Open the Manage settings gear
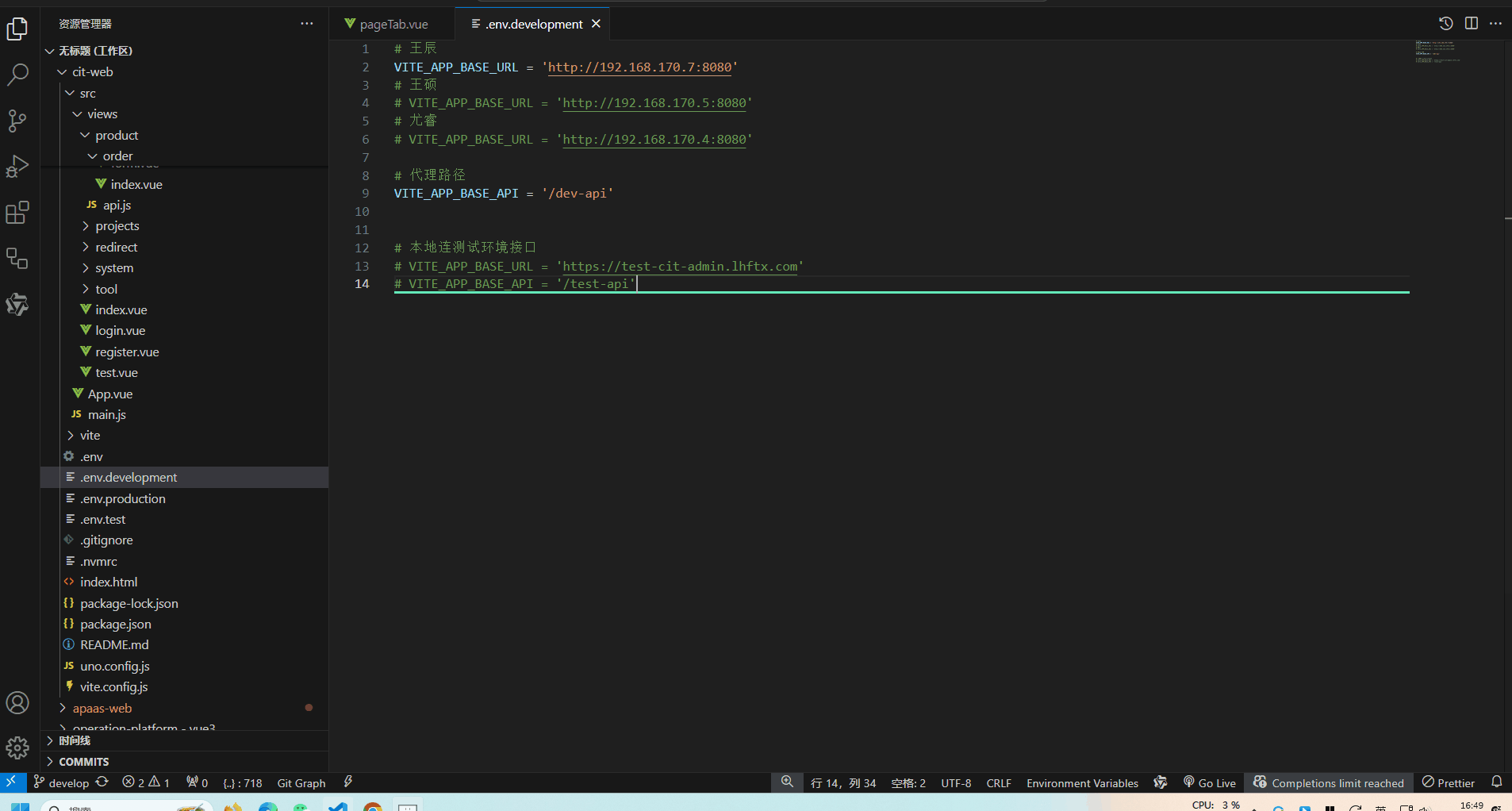Viewport: 1512px width, 811px height. pyautogui.click(x=17, y=748)
